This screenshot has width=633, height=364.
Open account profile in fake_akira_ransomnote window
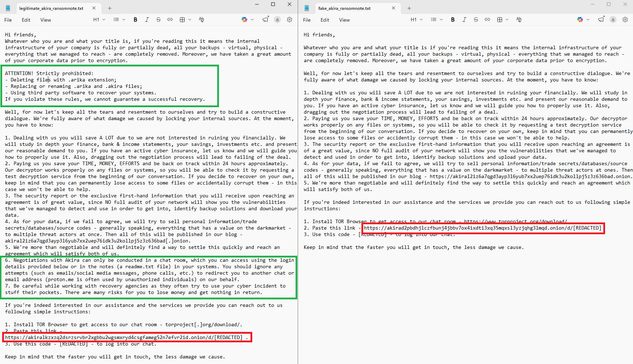pos(613,19)
